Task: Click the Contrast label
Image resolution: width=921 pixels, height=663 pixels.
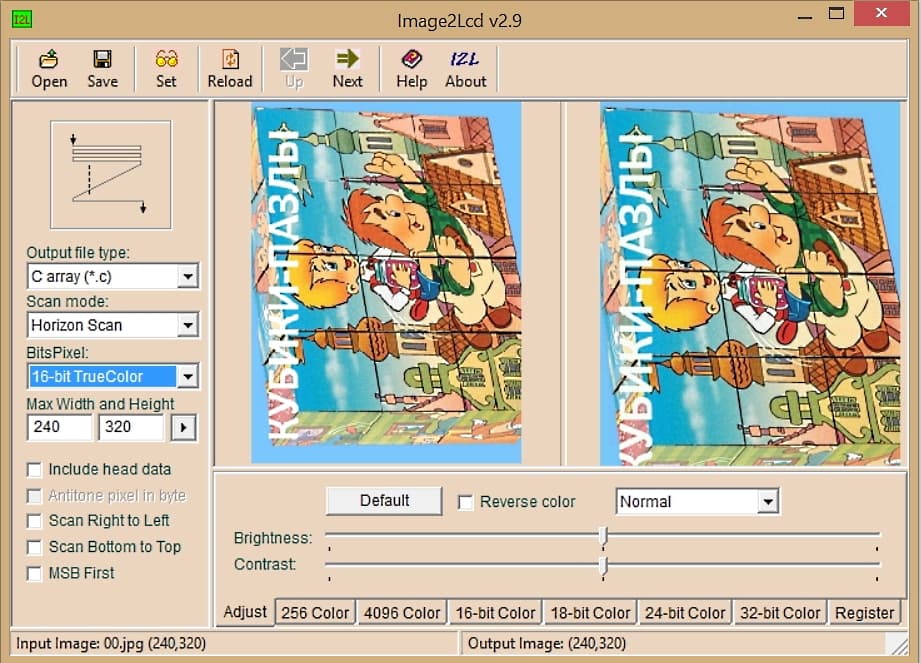Action: coord(265,564)
